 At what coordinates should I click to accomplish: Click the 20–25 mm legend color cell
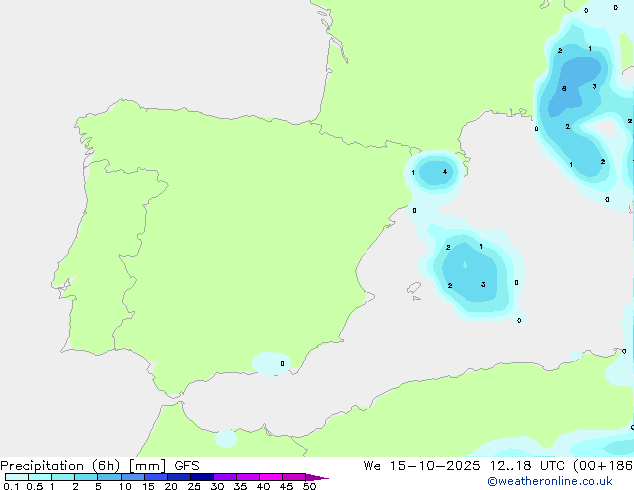179,477
